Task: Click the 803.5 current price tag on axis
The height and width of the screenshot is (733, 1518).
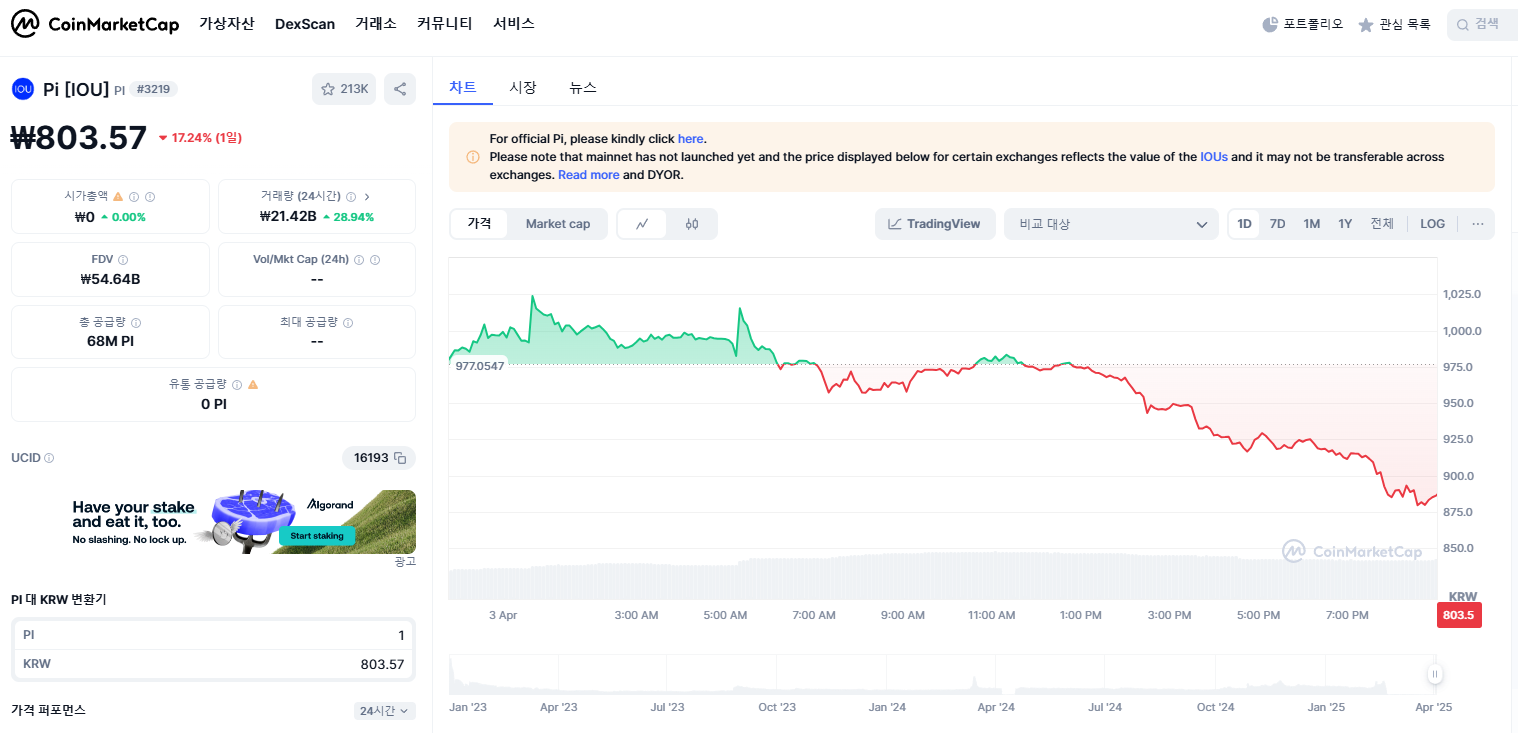Action: click(x=1459, y=615)
